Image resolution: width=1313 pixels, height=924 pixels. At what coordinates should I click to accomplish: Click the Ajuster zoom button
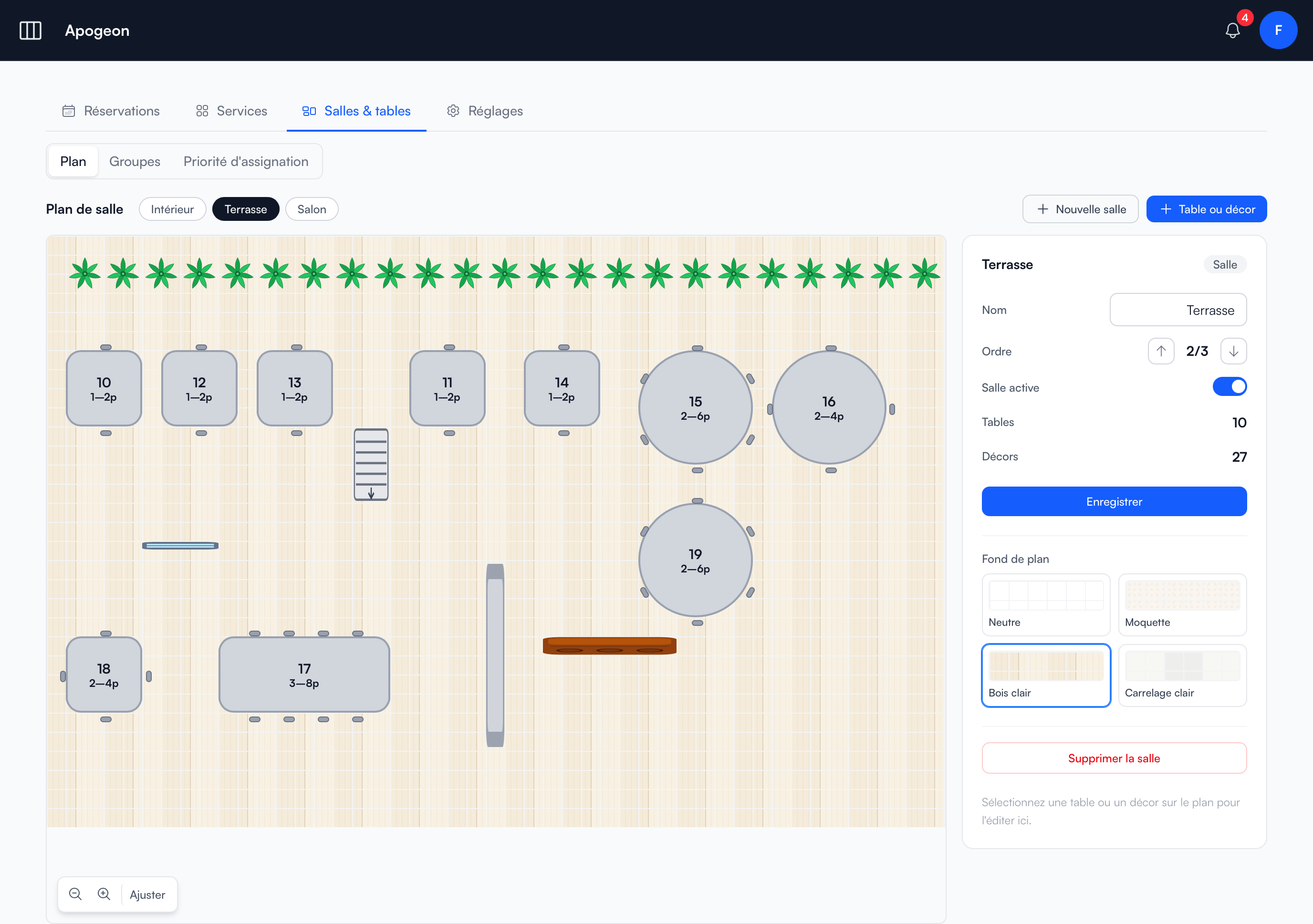(147, 894)
